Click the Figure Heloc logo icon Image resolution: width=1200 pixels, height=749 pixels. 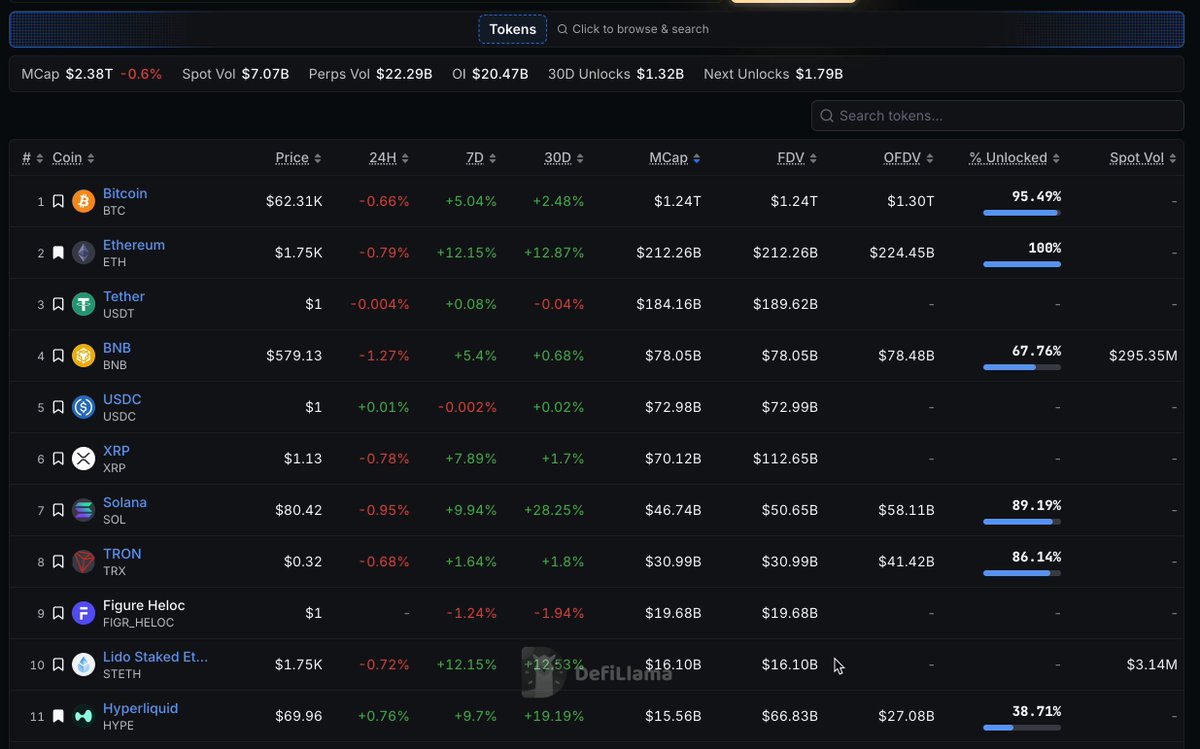(83, 613)
